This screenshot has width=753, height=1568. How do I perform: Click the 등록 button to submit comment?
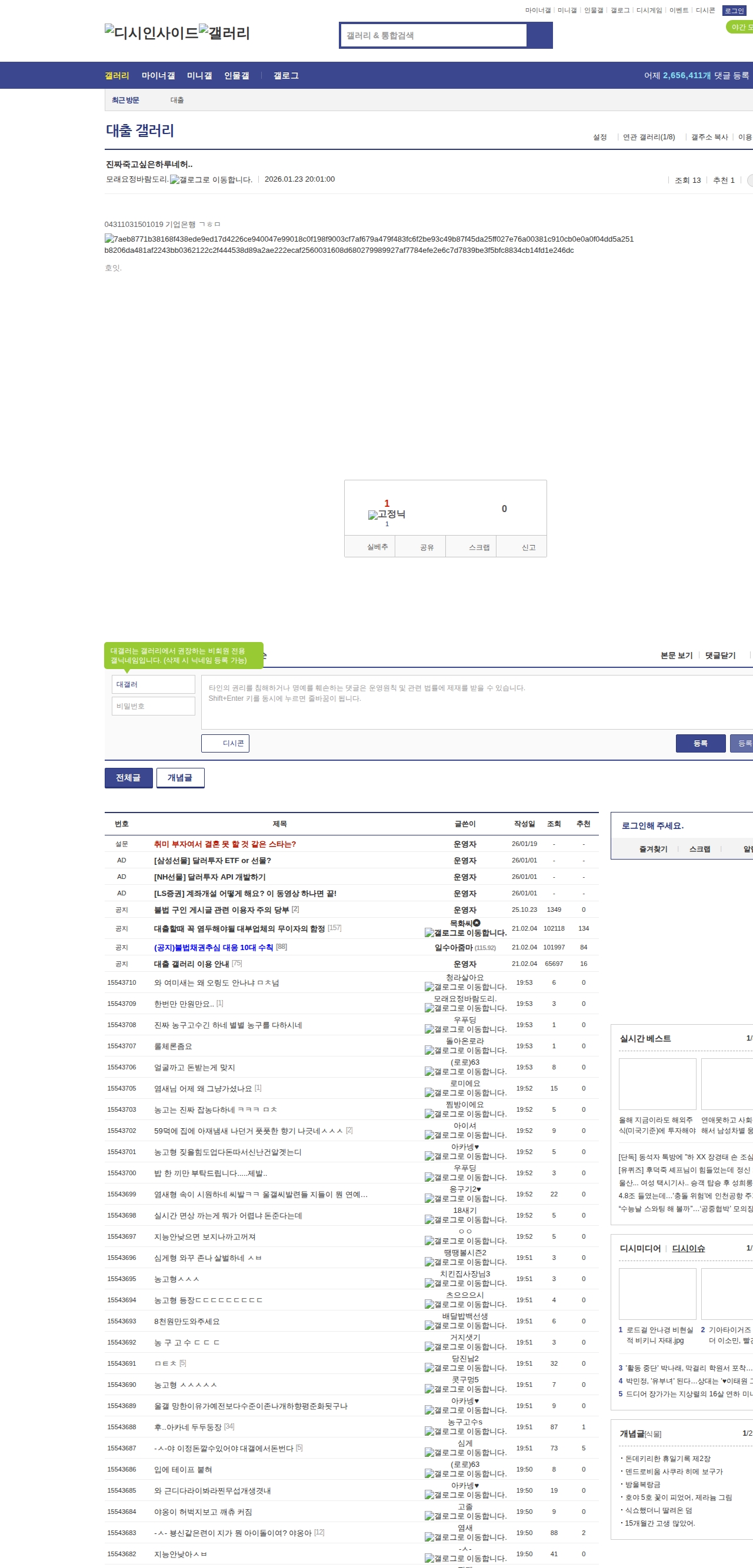(x=700, y=743)
